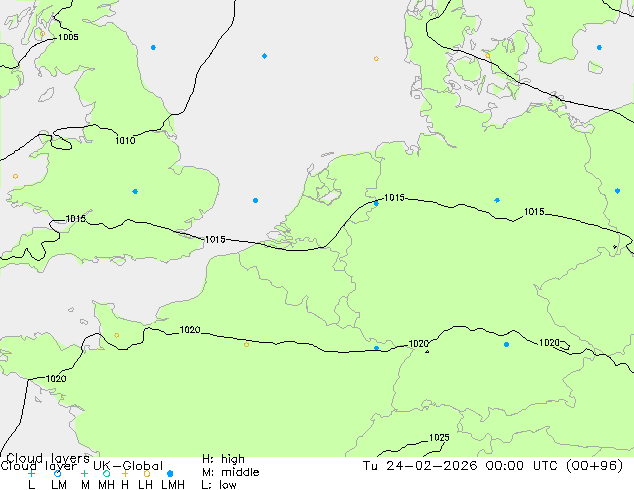Click the 'UK-Global' model name text

point(128,466)
